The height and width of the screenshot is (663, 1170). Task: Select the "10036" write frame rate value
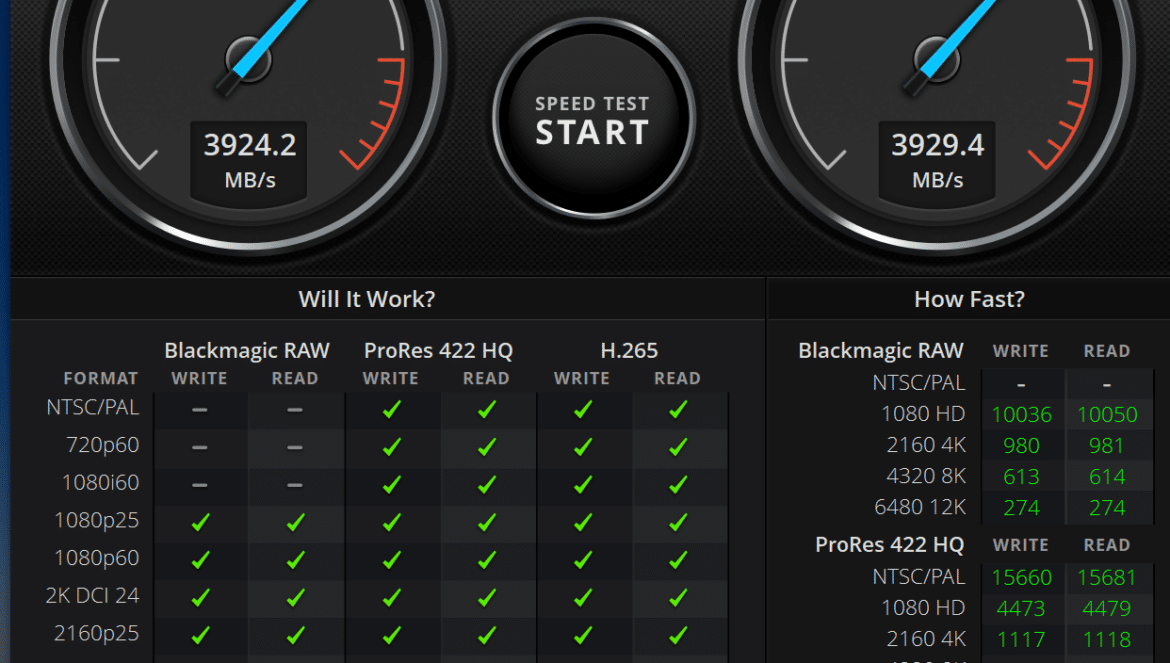tap(1022, 415)
